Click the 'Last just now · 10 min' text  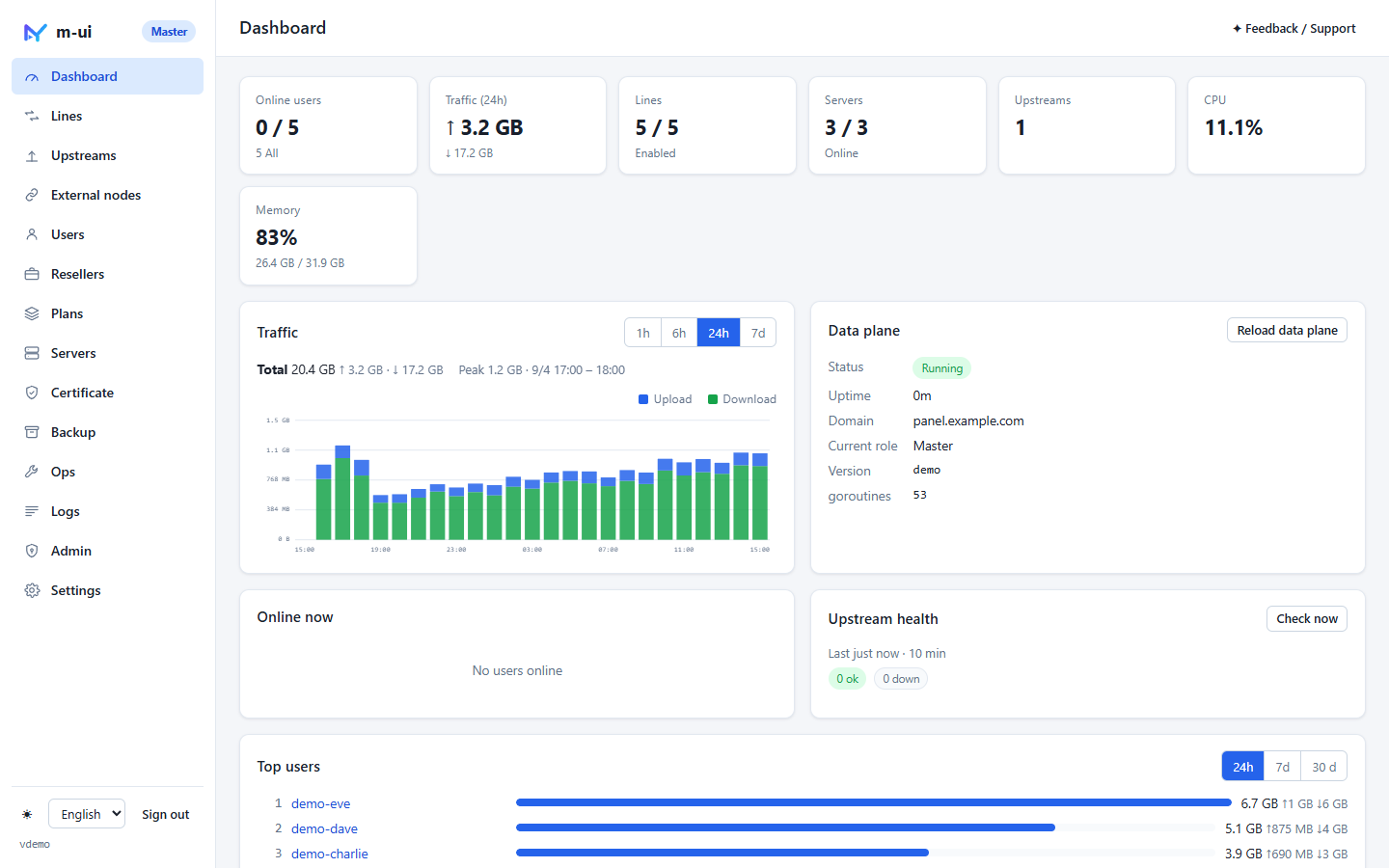pyautogui.click(x=886, y=653)
